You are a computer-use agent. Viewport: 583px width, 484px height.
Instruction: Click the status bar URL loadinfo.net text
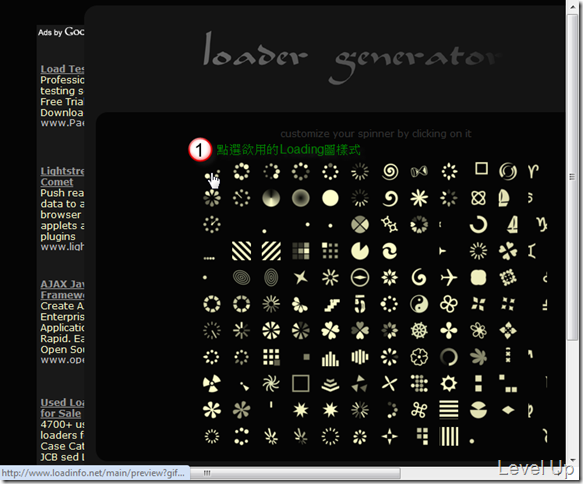coord(93,473)
